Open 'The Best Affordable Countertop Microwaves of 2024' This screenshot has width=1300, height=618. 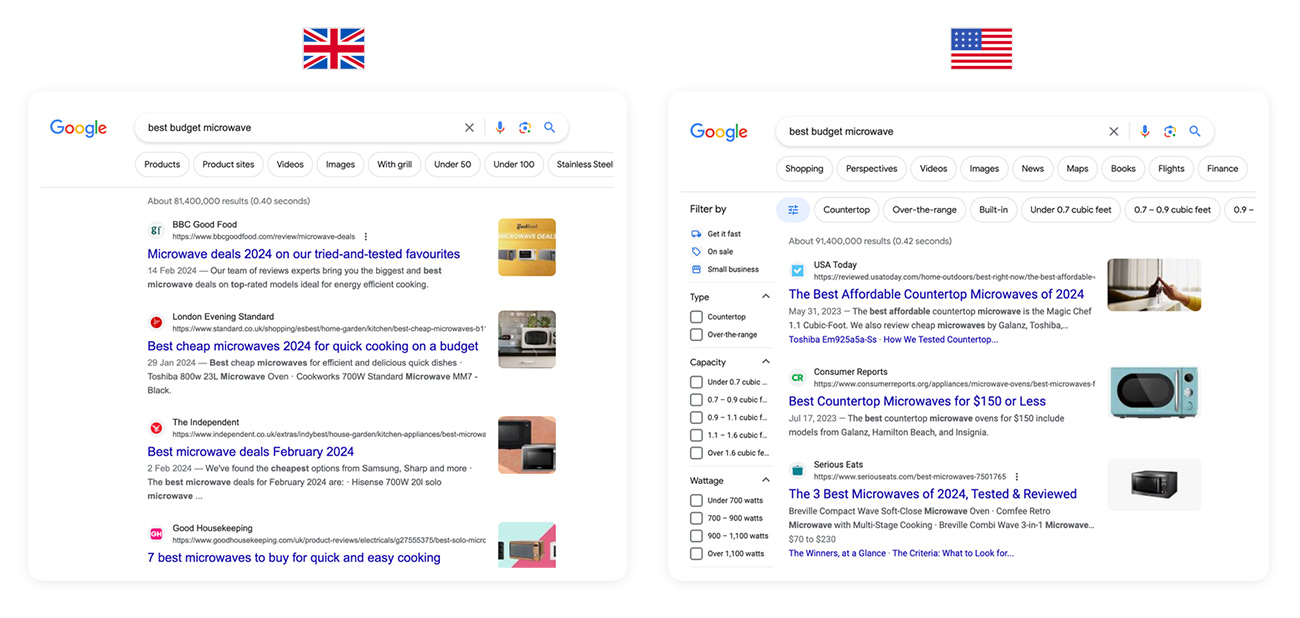coord(936,294)
